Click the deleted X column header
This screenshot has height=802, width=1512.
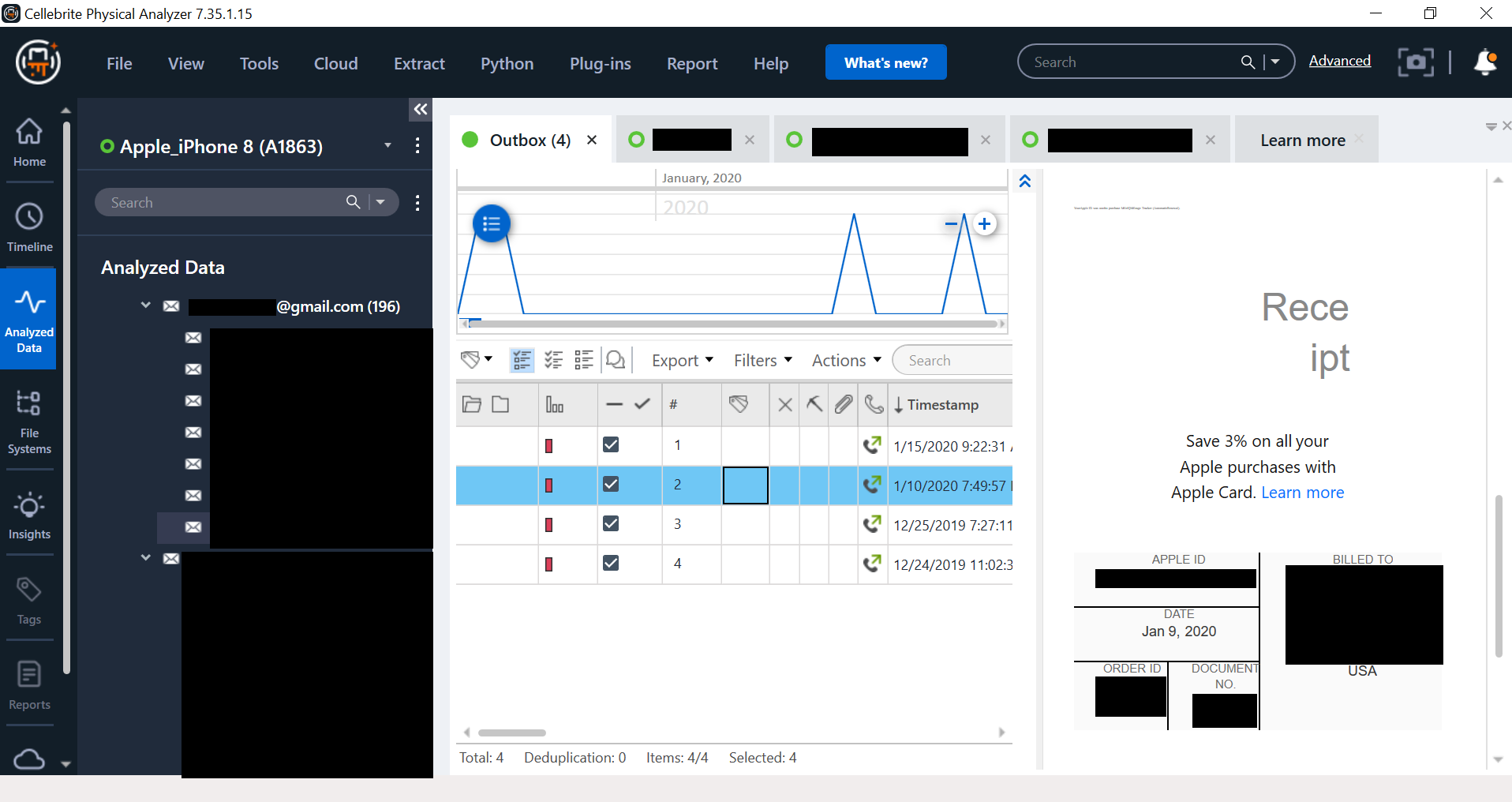(785, 405)
